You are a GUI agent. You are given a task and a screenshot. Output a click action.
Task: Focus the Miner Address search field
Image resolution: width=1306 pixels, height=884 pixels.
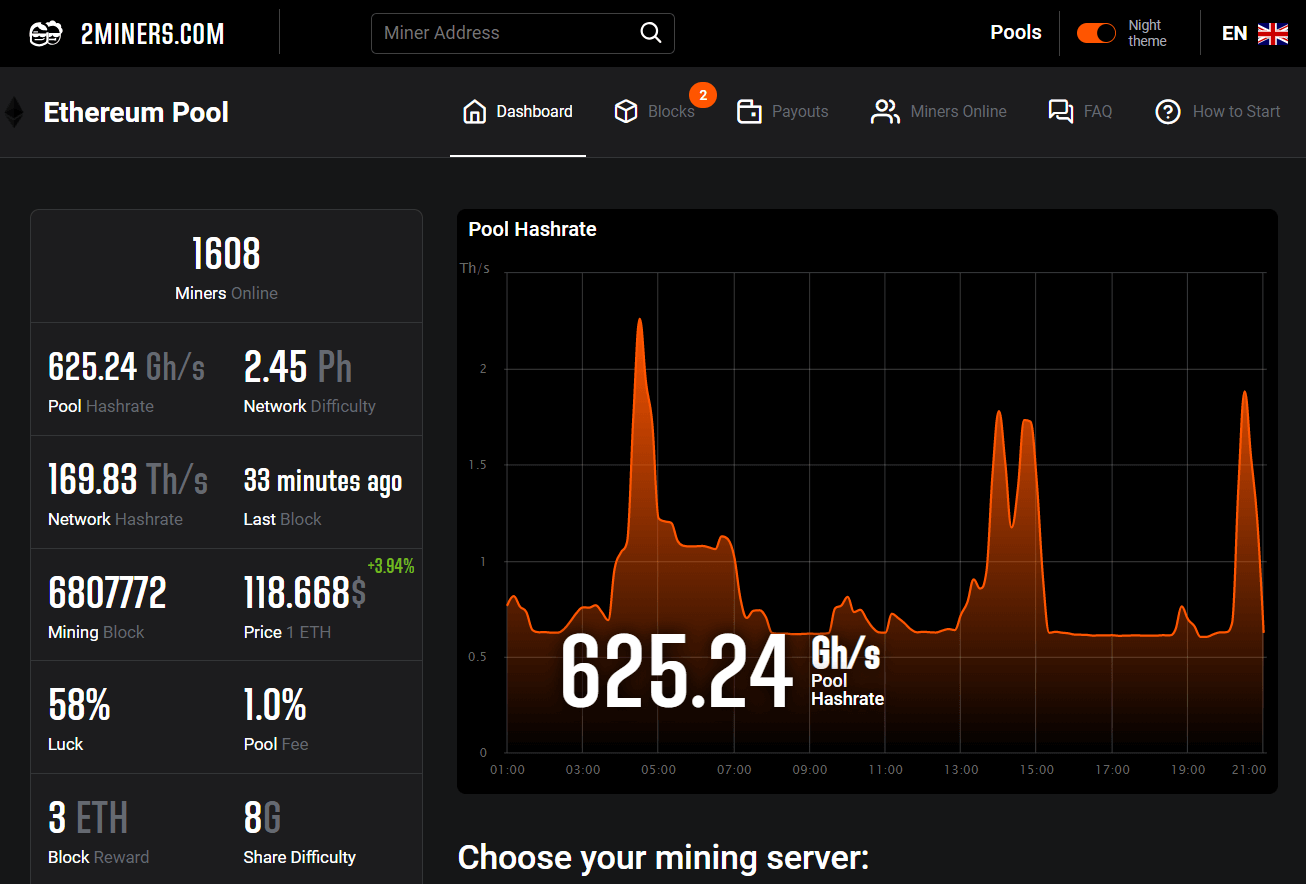(505, 33)
